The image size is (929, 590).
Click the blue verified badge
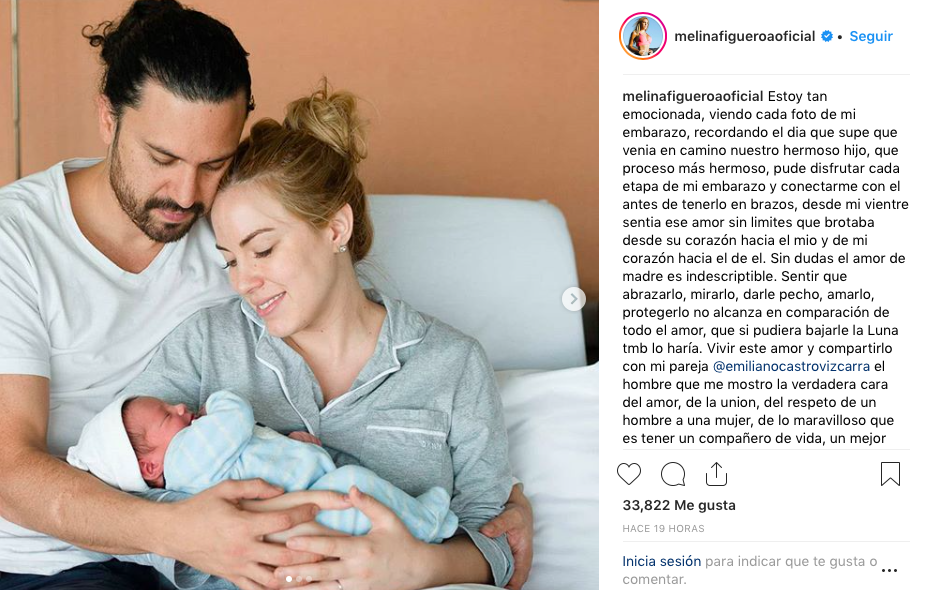click(x=827, y=37)
